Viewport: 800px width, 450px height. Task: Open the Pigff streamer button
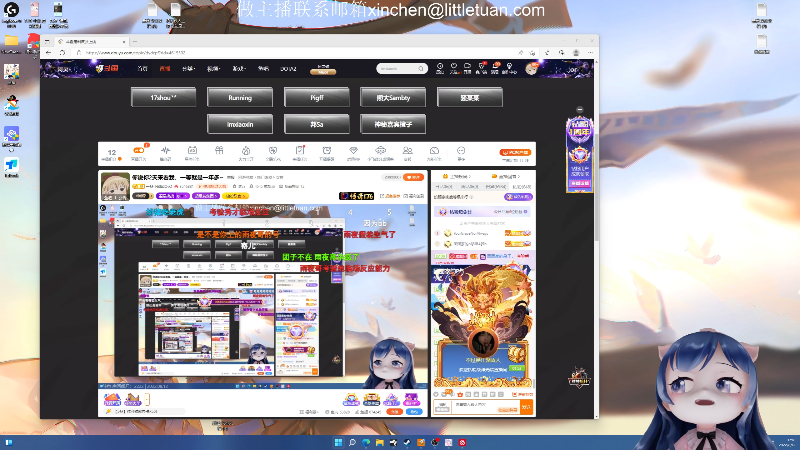tap(316, 97)
